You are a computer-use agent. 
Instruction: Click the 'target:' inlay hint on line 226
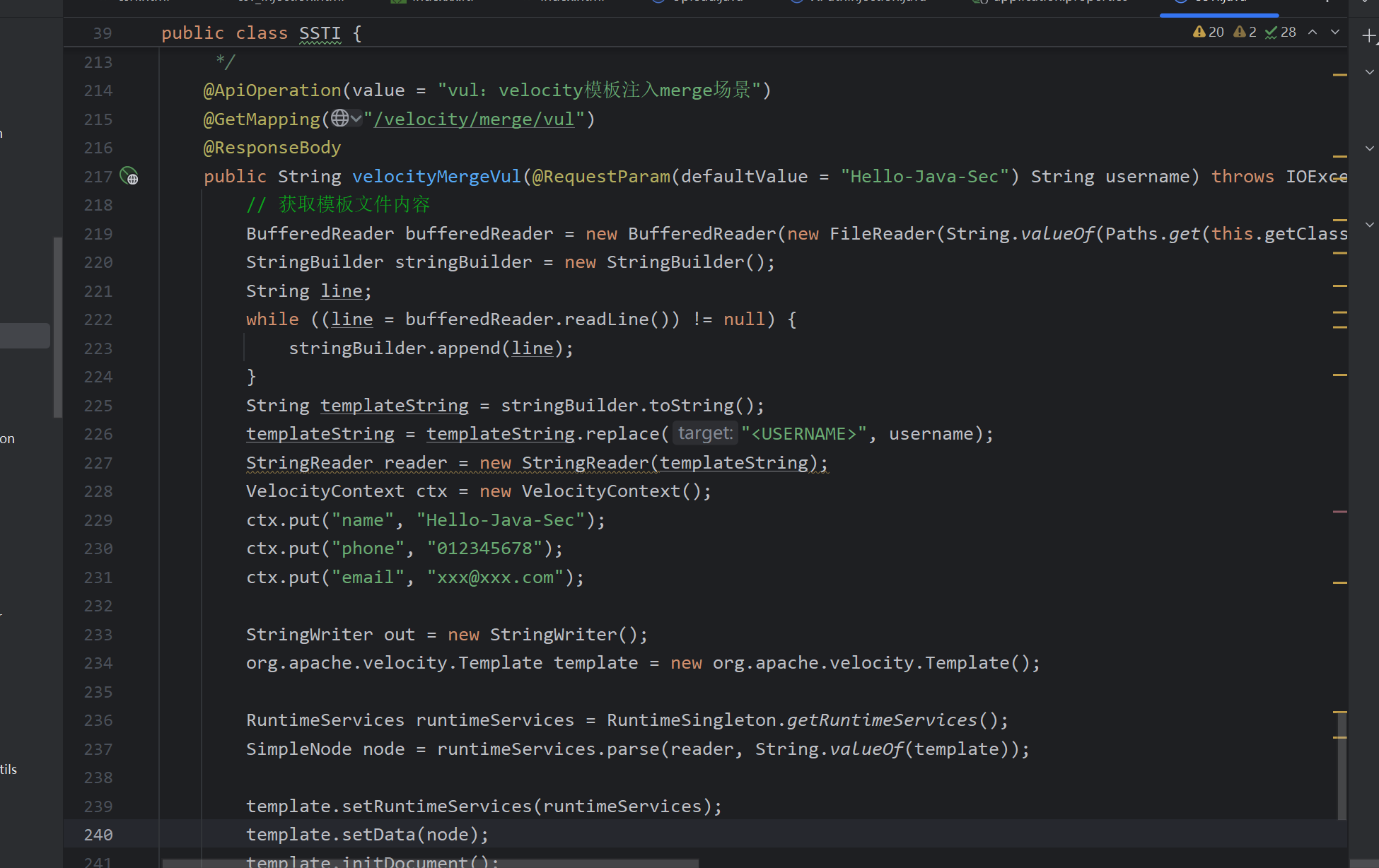pos(705,433)
